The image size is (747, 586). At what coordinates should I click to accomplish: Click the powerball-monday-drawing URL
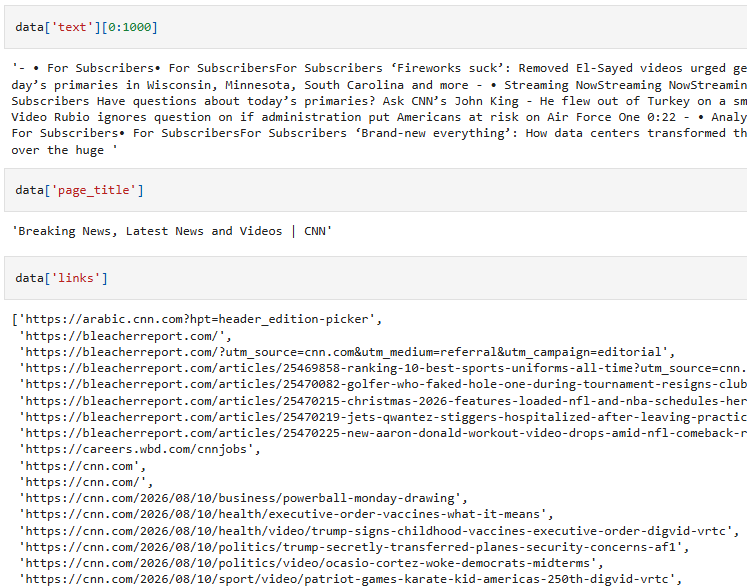(x=243, y=498)
